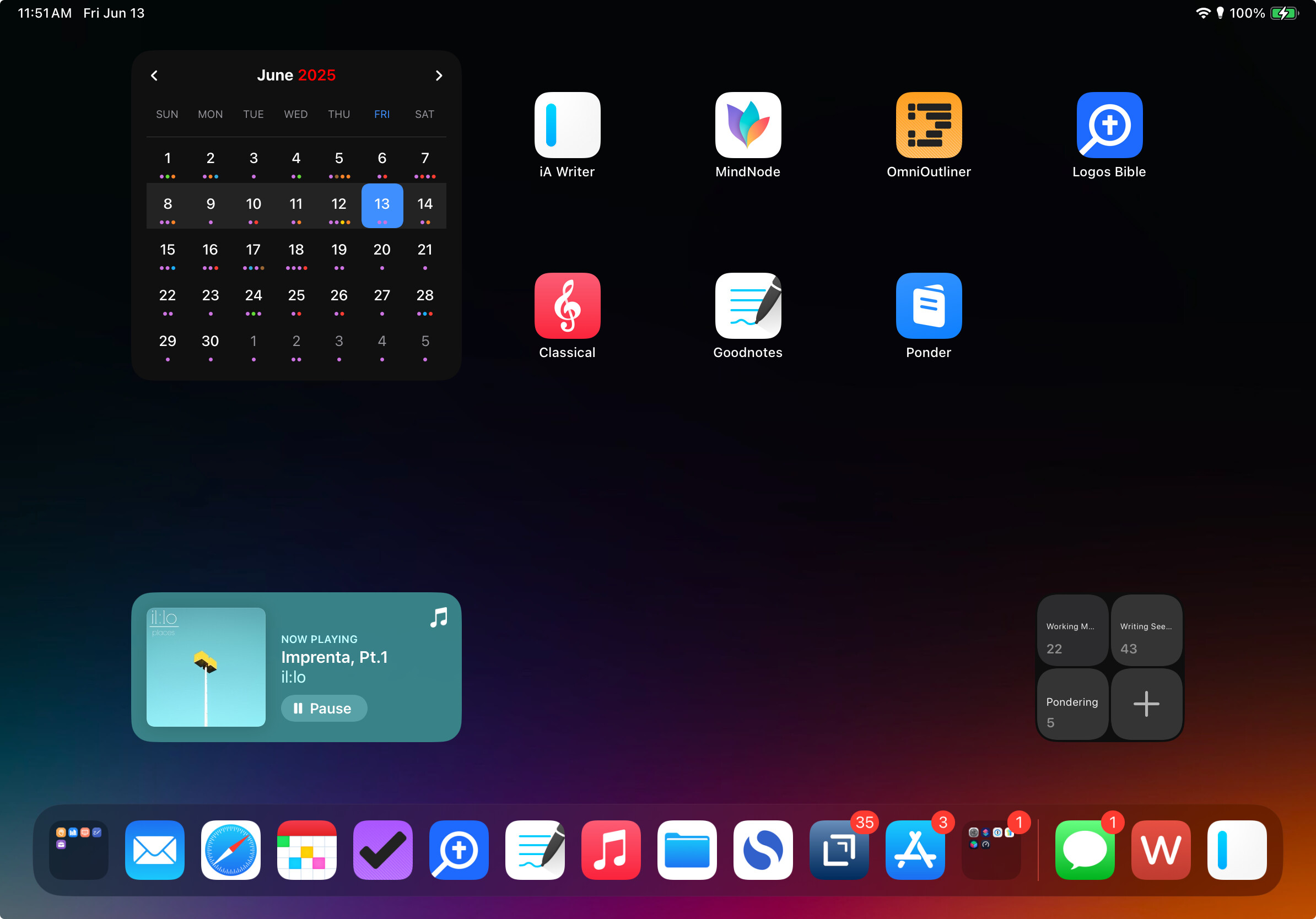Open the app with 35 badge
Image resolution: width=1316 pixels, height=919 pixels.
point(839,850)
